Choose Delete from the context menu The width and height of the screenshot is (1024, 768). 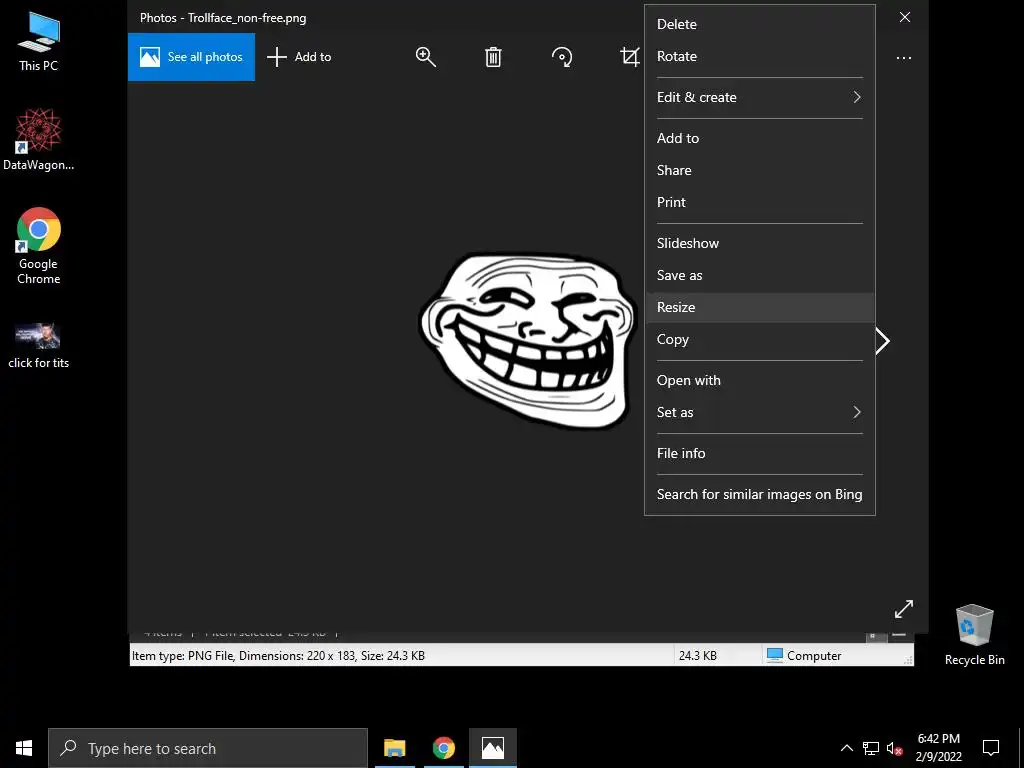[x=760, y=24]
